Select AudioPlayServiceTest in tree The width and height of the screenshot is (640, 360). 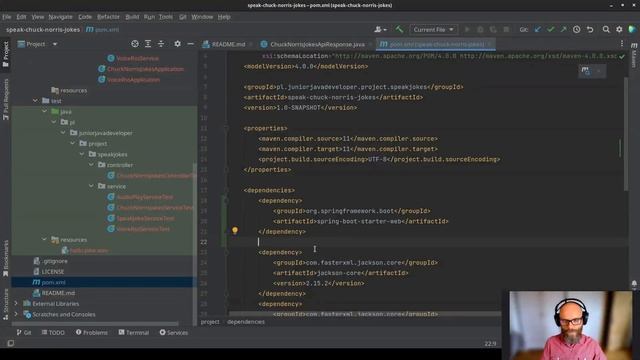144,197
